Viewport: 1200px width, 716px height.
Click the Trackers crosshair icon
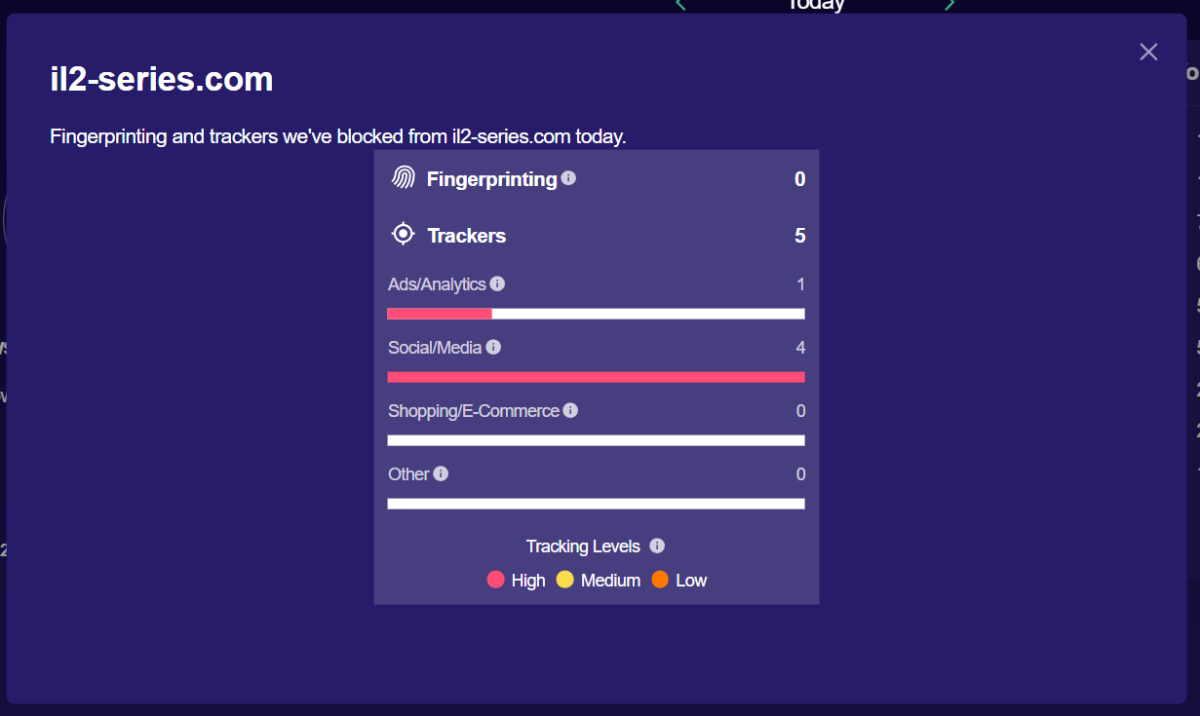pos(403,234)
